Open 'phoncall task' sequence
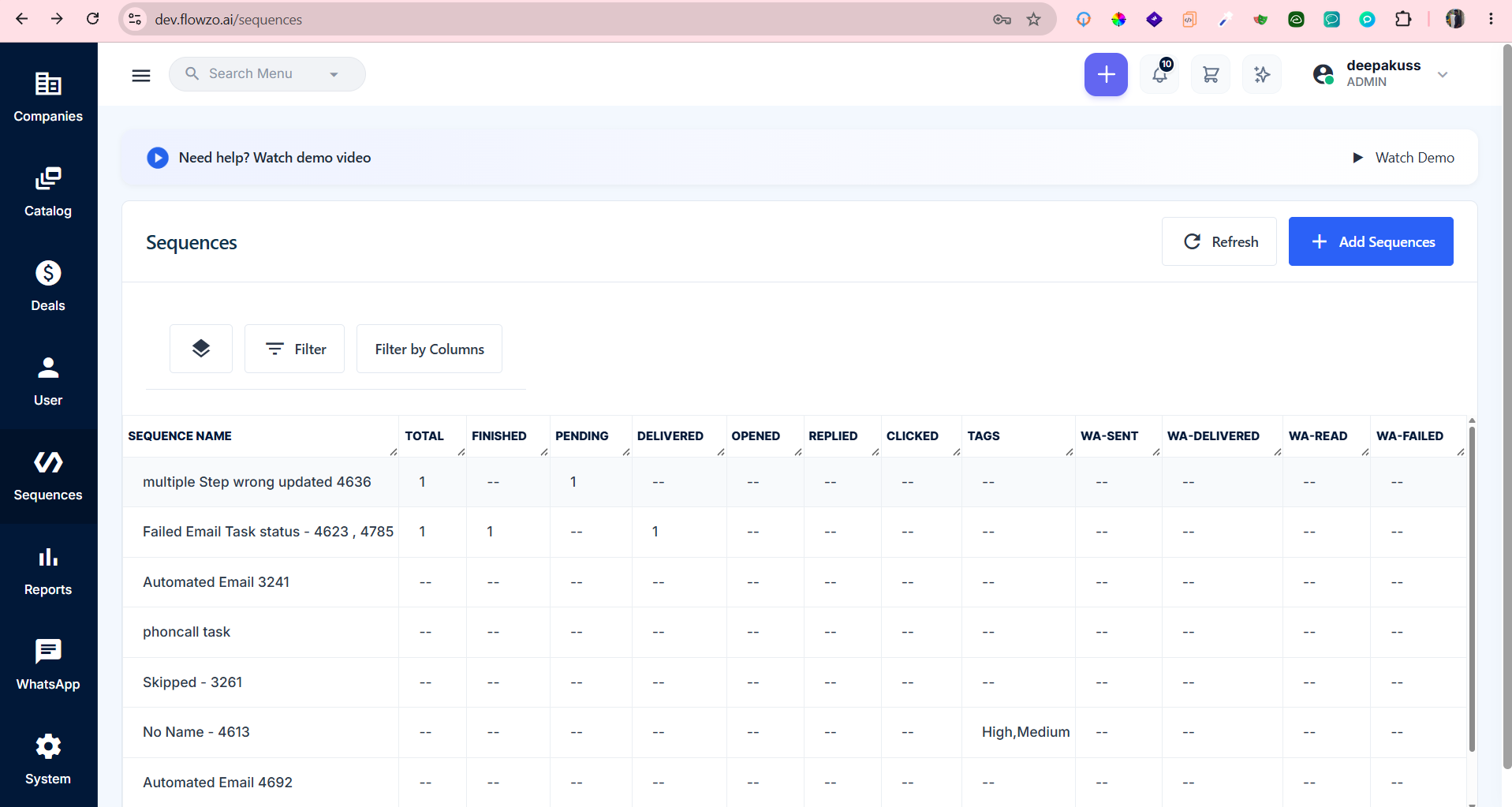1512x807 pixels. click(186, 632)
